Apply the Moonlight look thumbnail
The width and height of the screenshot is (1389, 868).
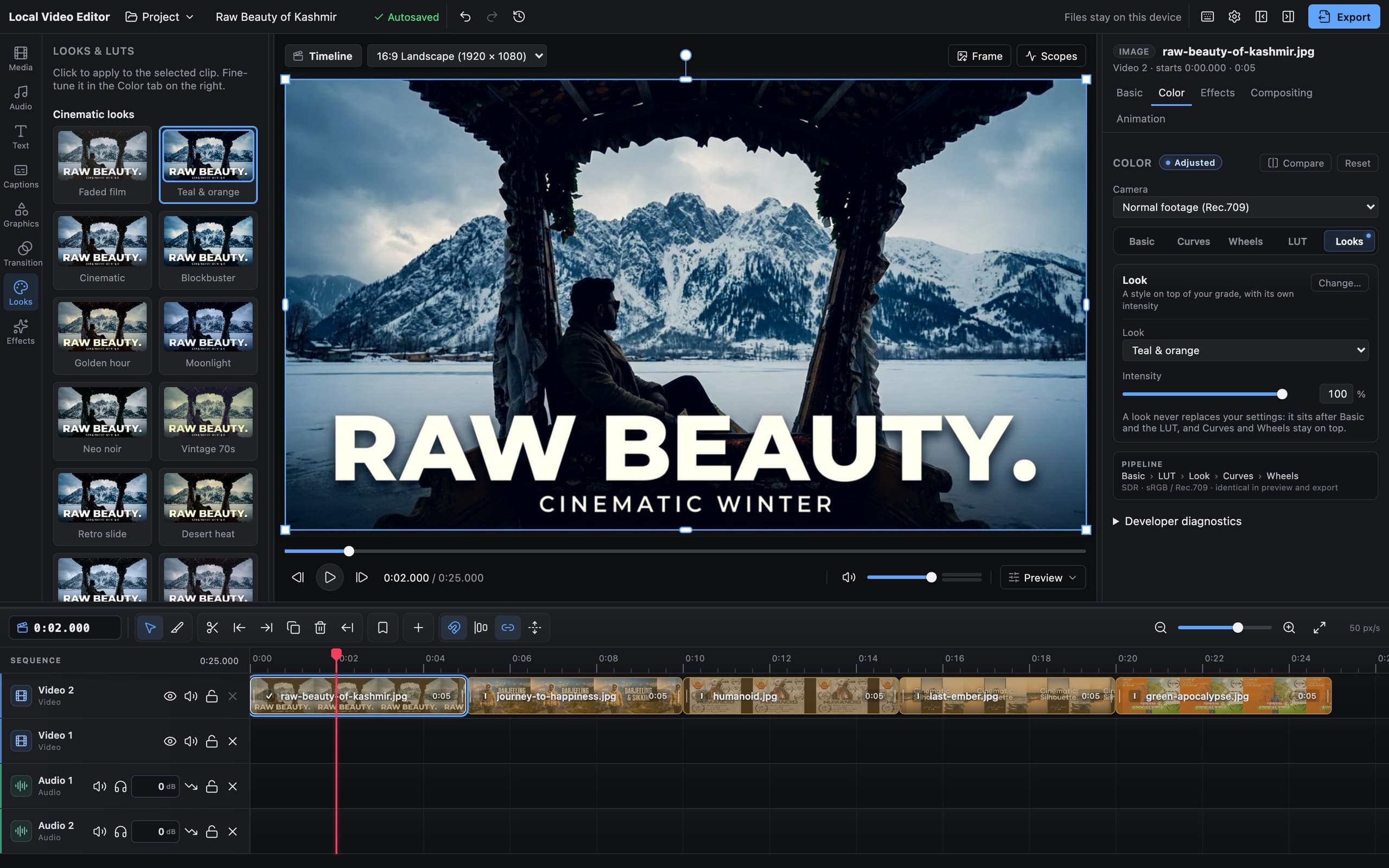pos(208,335)
